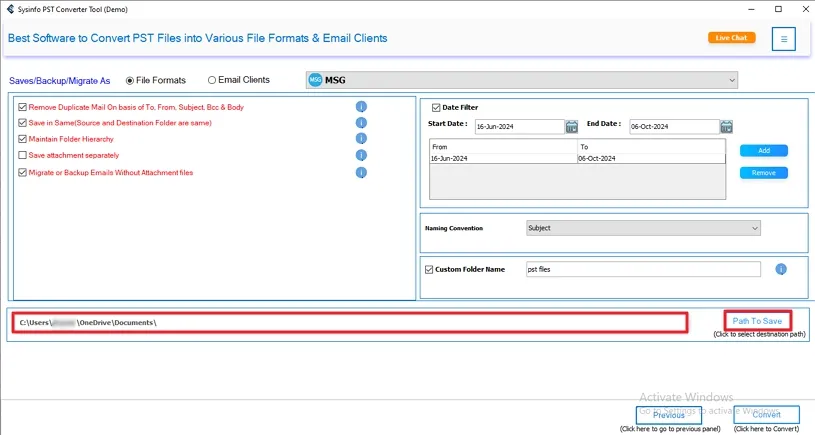
Task: Click info icon next to Custom Folder Name
Action: click(x=781, y=269)
